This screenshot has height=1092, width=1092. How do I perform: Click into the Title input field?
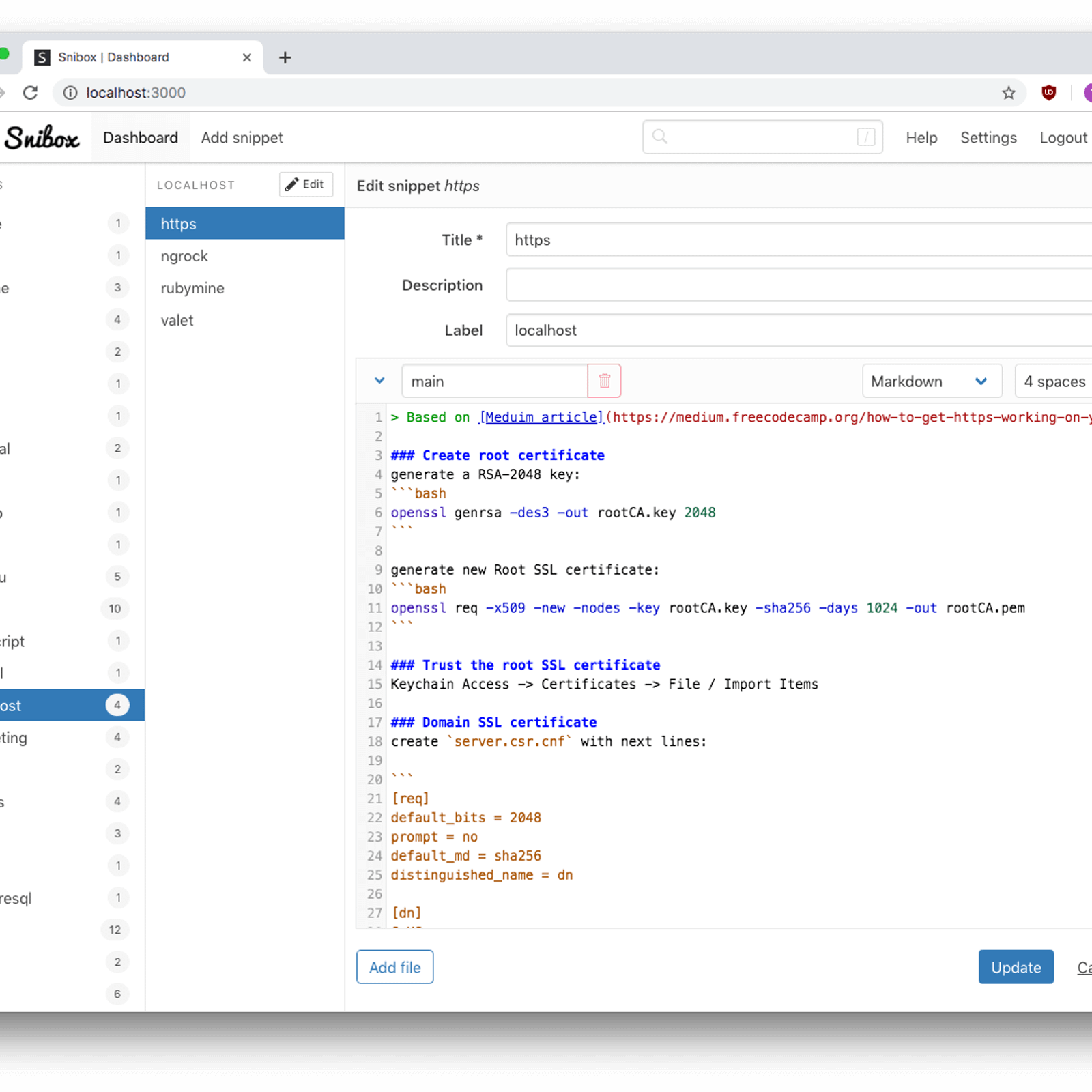pyautogui.click(x=799, y=240)
